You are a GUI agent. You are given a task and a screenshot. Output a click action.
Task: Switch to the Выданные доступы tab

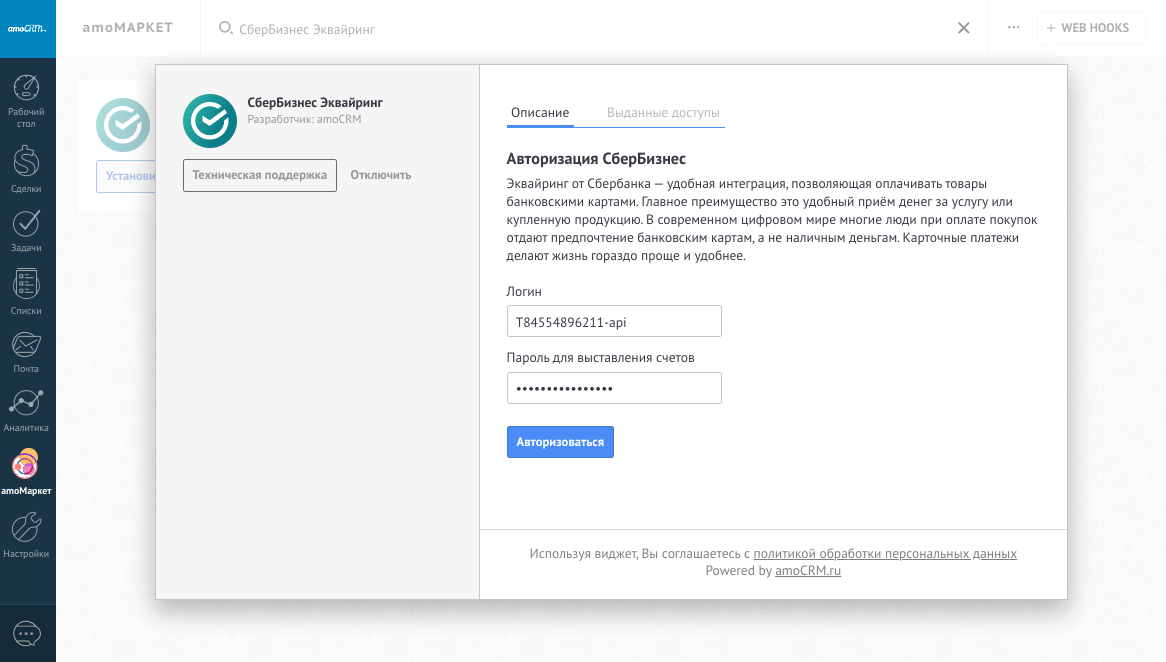[x=663, y=113]
